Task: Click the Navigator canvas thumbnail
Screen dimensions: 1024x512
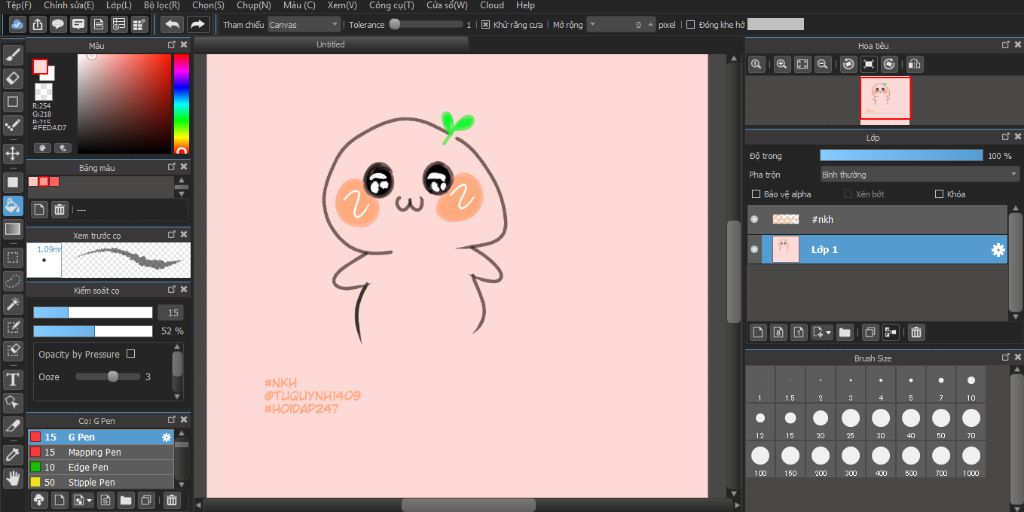Action: (x=885, y=99)
